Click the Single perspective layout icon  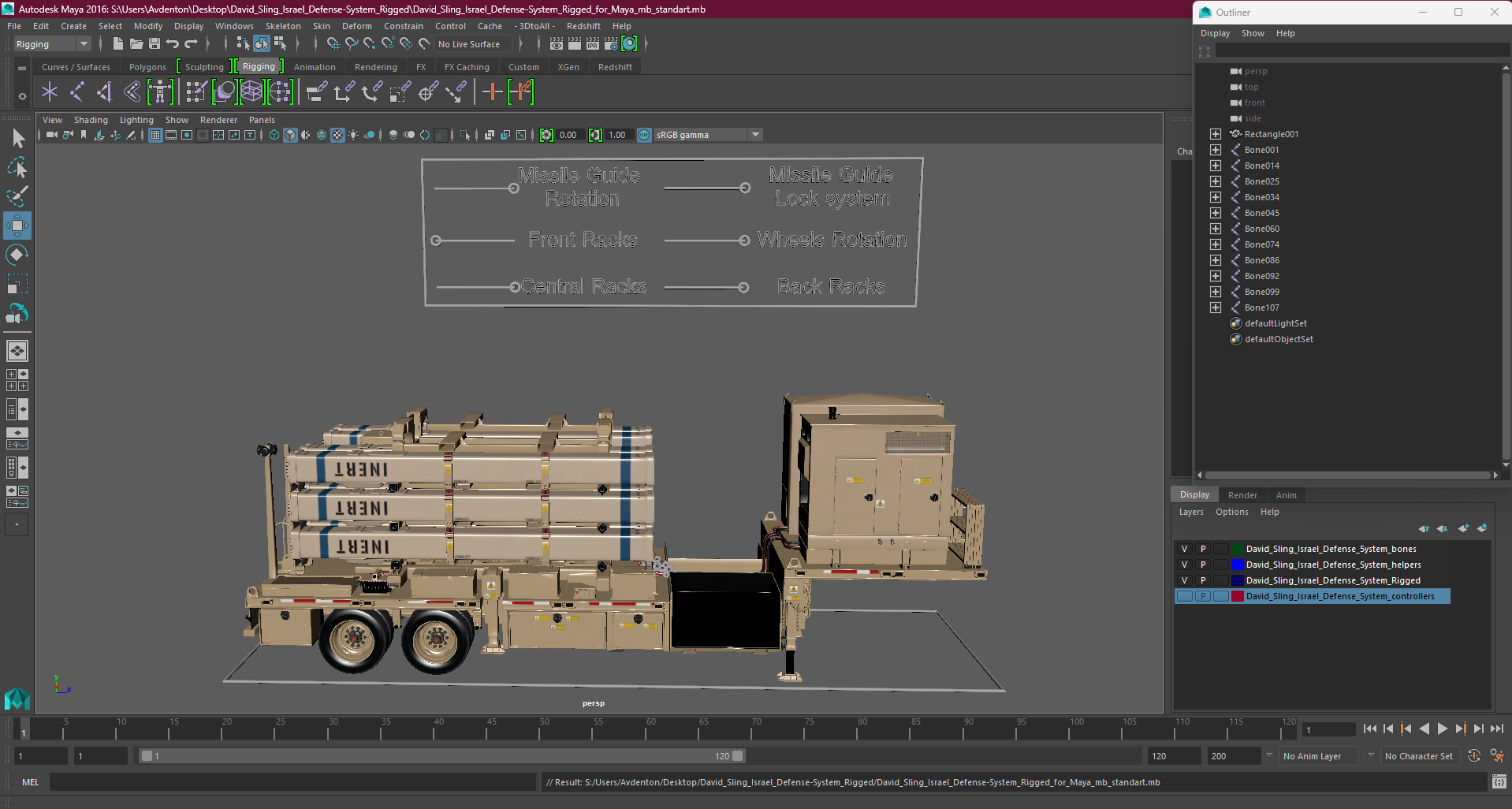coord(17,351)
